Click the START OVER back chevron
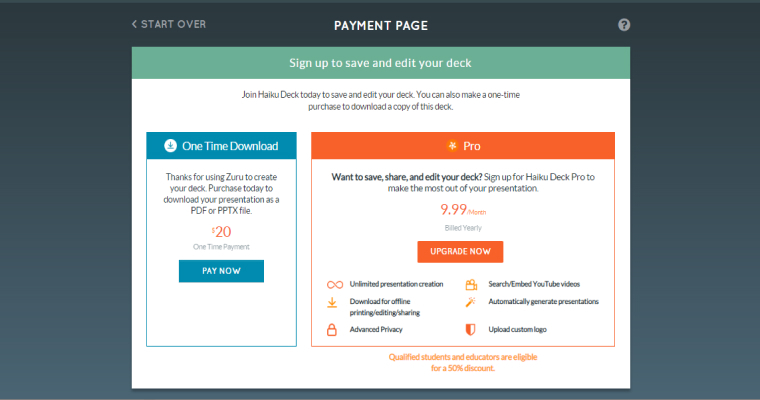This screenshot has width=760, height=400. point(134,24)
